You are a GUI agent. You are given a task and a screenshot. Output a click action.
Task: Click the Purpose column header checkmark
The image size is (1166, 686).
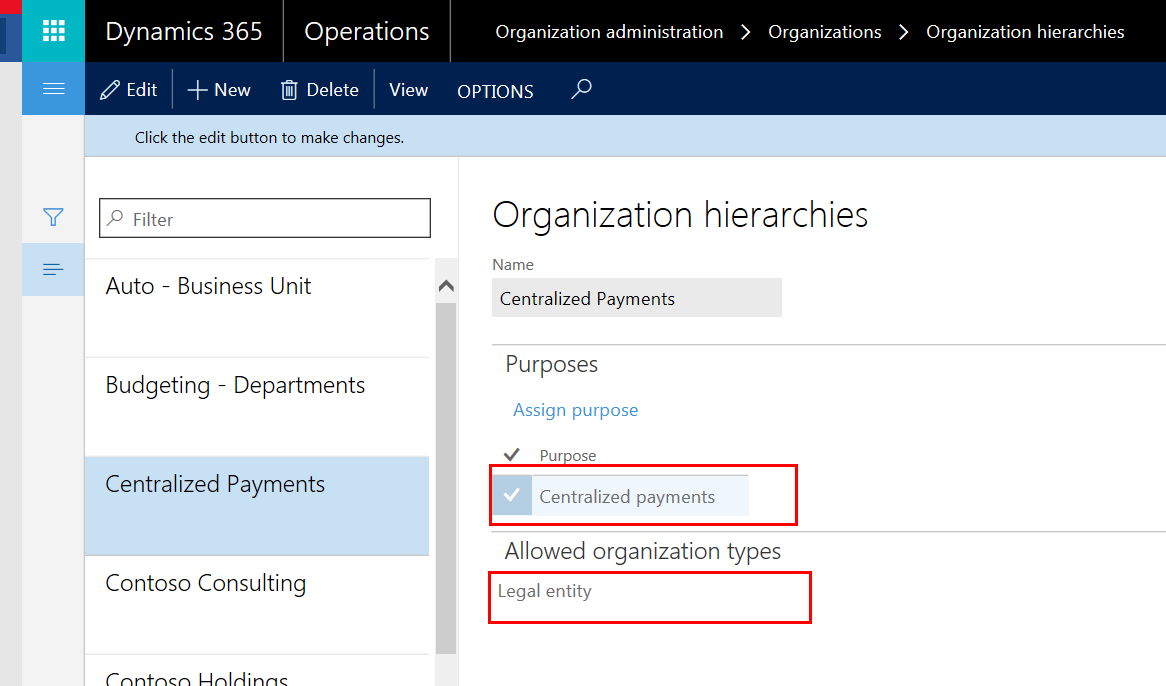pos(512,453)
